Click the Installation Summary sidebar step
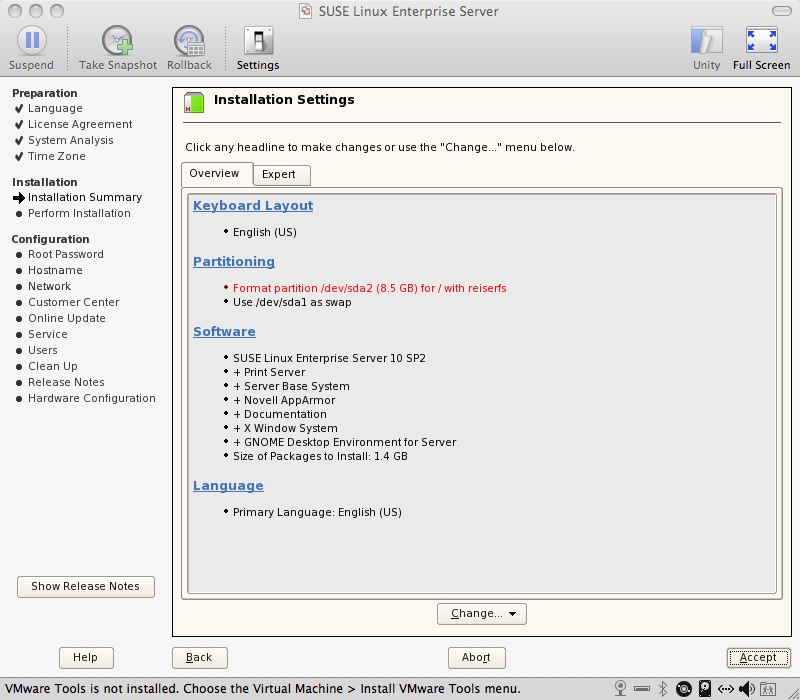 click(x=85, y=197)
